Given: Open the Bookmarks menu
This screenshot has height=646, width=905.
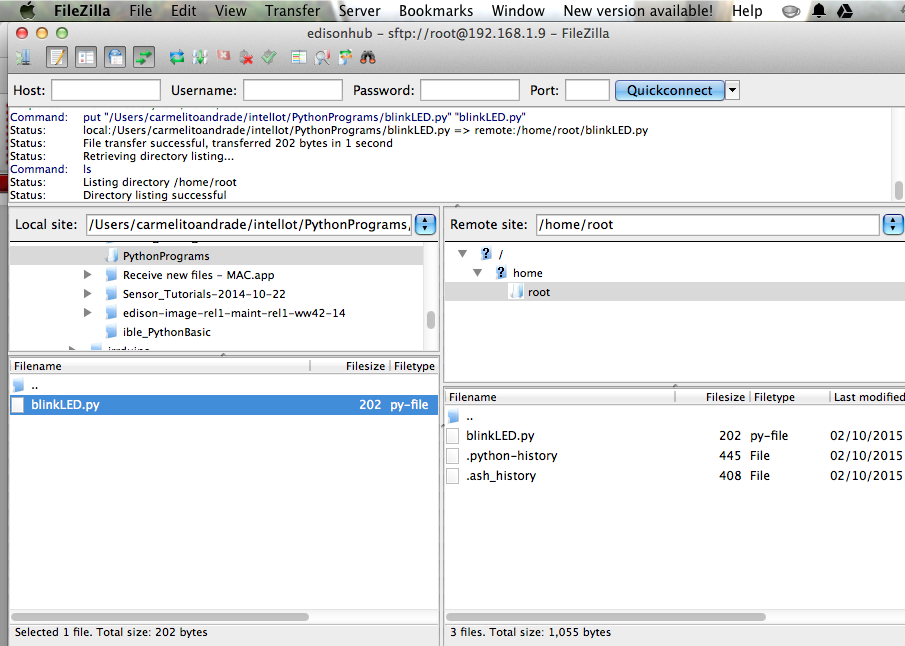Looking at the screenshot, I should coord(436,10).
